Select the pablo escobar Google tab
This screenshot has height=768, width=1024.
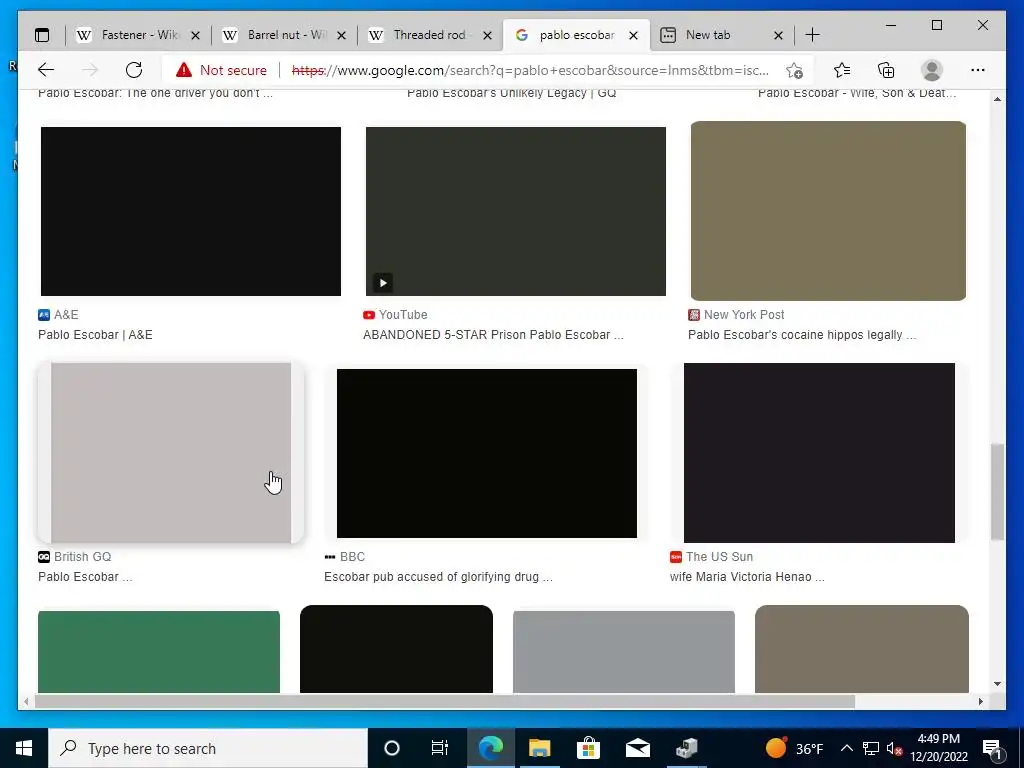[x=576, y=35]
